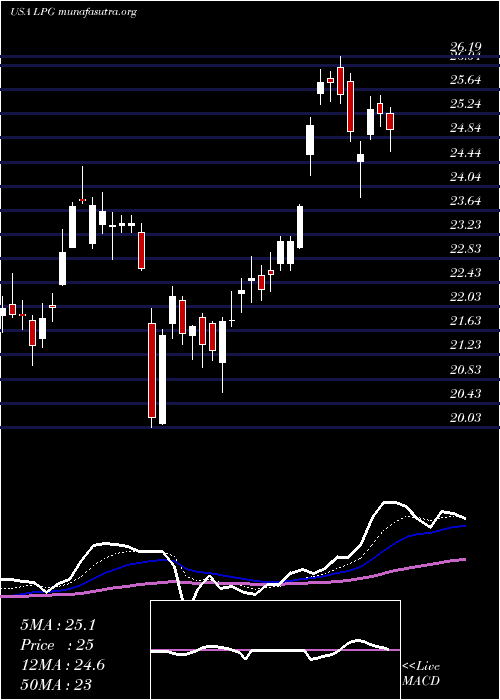Image resolution: width=500 pixels, height=700 pixels.
Task: Click the last red candlestick on the chart
Action: 390,121
